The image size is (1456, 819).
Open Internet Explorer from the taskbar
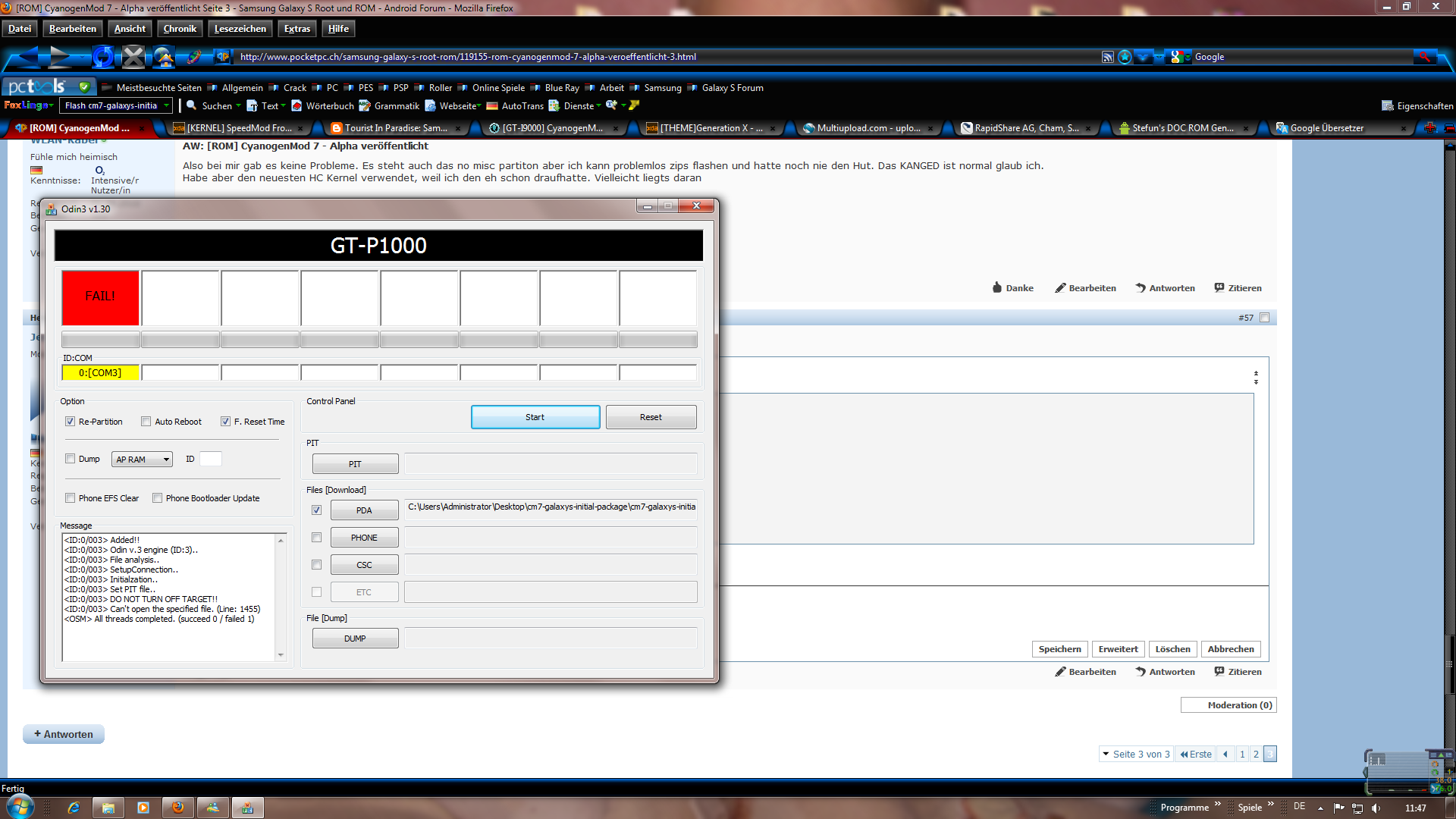coord(74,808)
